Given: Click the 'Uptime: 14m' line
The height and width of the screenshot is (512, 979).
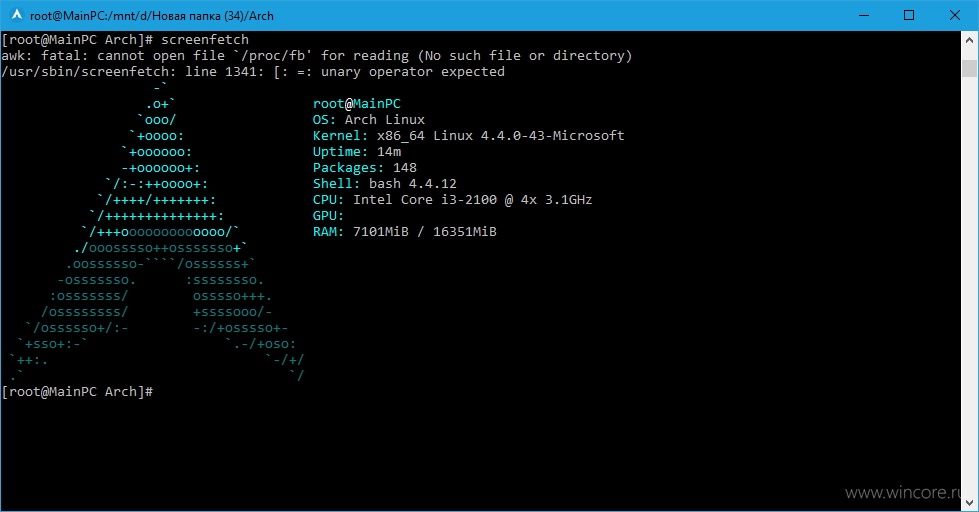Looking at the screenshot, I should pyautogui.click(x=357, y=152).
